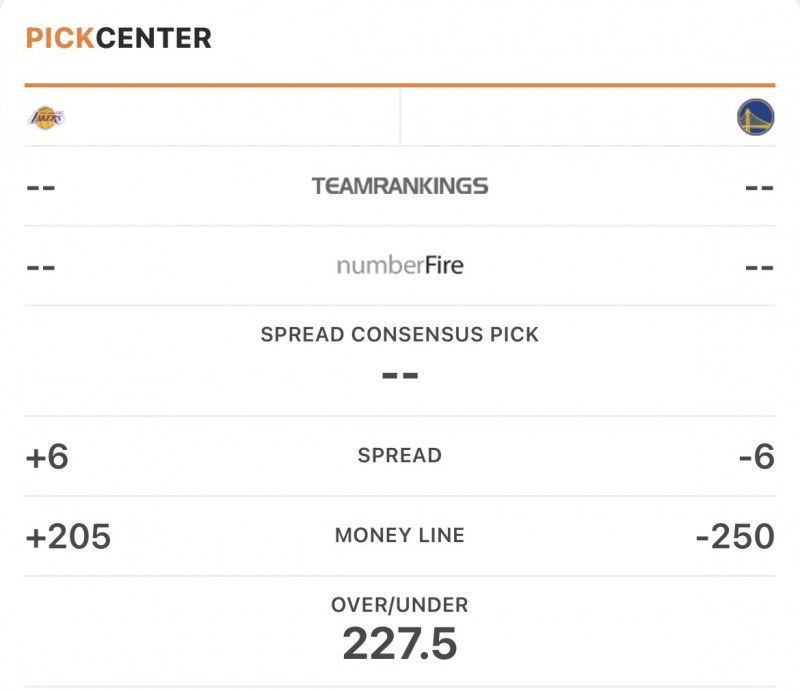The height and width of the screenshot is (691, 800).
Task: Click the Lakers +205 money line
Action: click(x=68, y=536)
